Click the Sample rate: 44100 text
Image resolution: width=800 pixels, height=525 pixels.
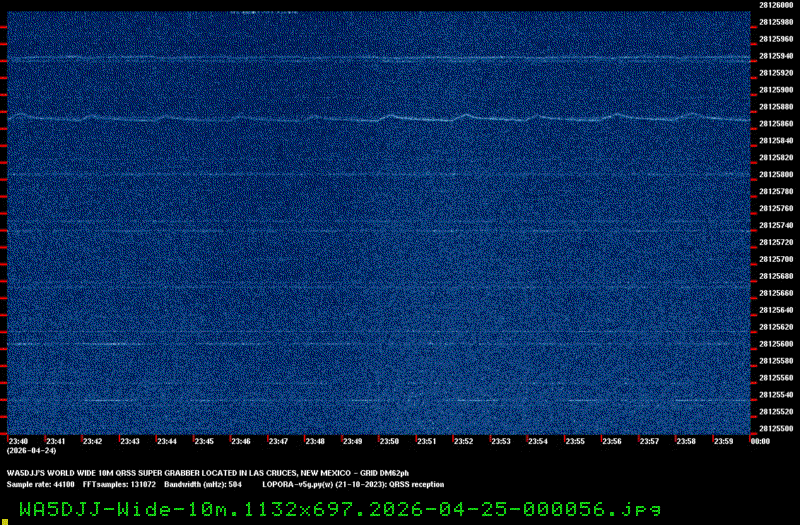(40, 484)
